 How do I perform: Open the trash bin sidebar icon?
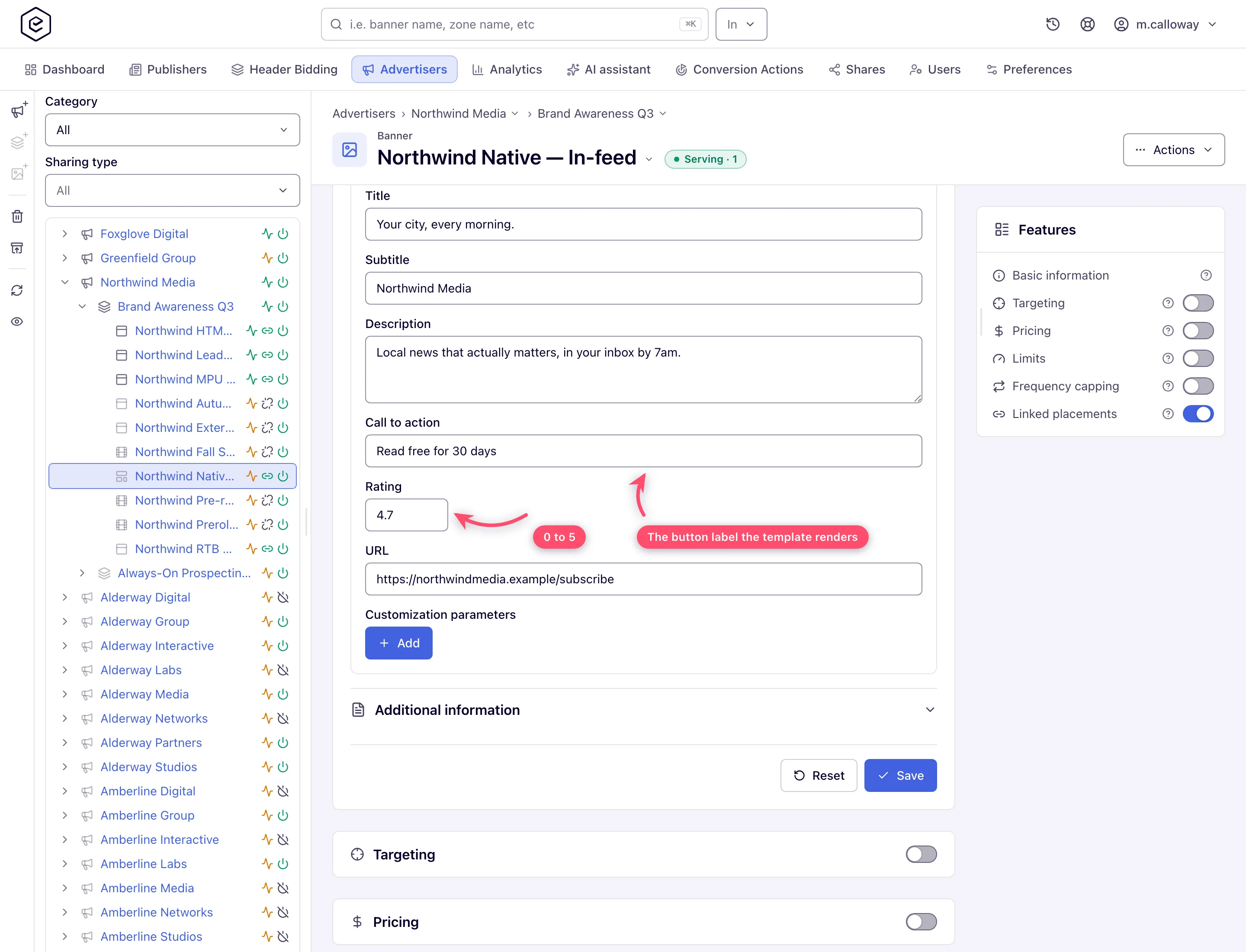[x=17, y=216]
